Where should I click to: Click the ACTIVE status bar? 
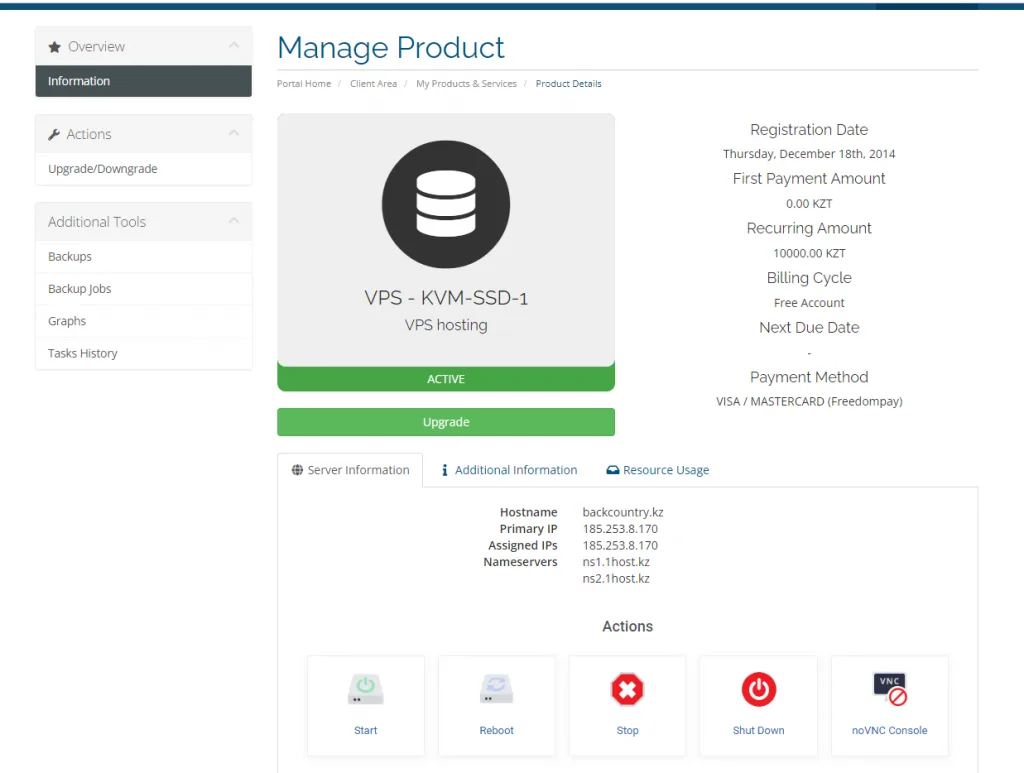(x=446, y=379)
